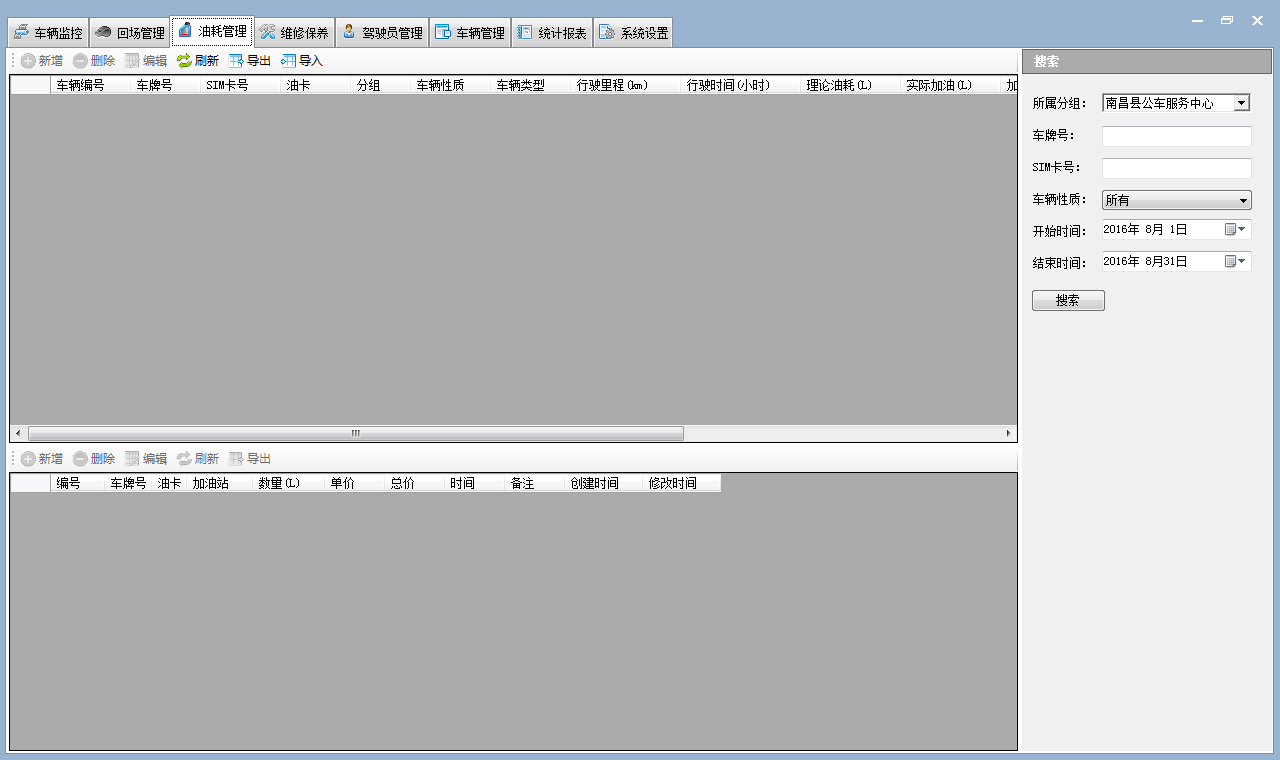The height and width of the screenshot is (760, 1280).
Task: Open the 系统设置 system settings tab
Action: [x=633, y=33]
